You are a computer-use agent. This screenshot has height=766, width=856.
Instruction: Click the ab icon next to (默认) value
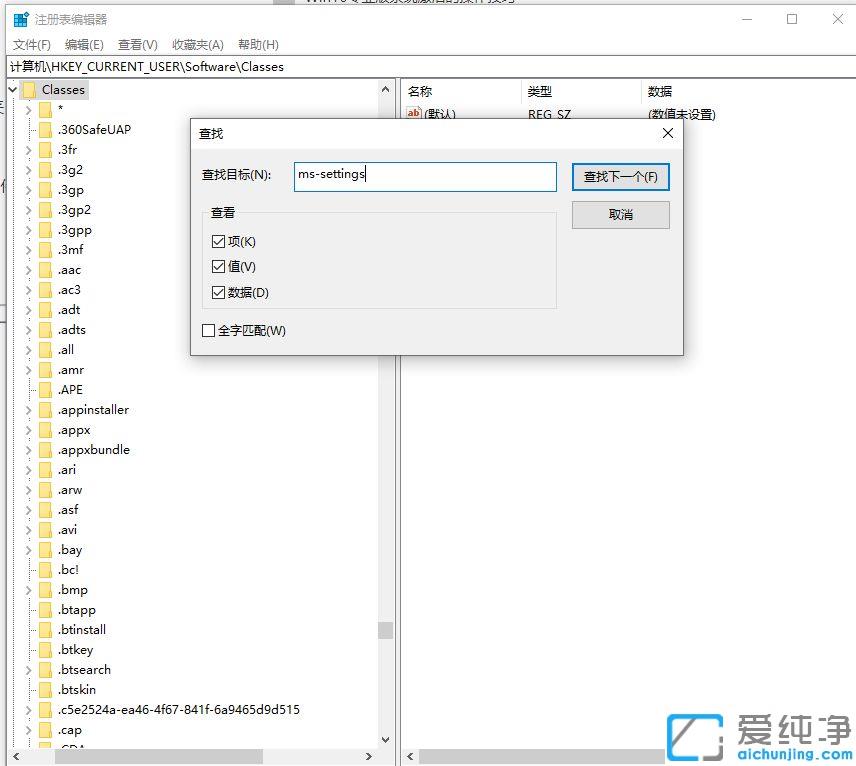pos(413,114)
